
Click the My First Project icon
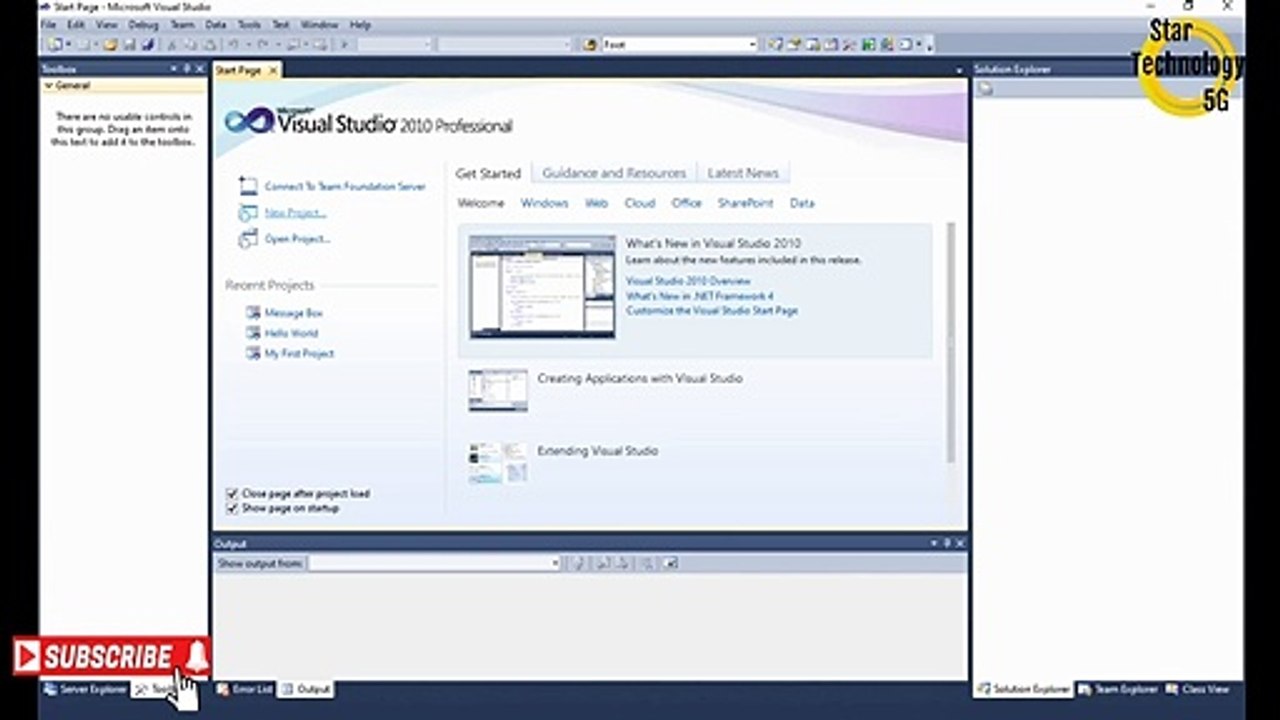(253, 353)
